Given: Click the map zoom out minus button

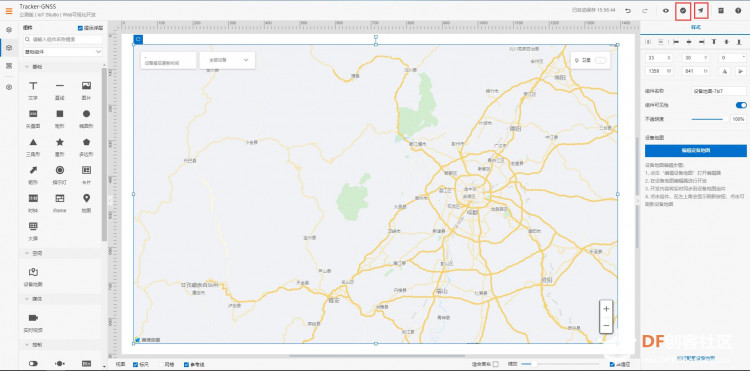Looking at the screenshot, I should click(x=607, y=326).
